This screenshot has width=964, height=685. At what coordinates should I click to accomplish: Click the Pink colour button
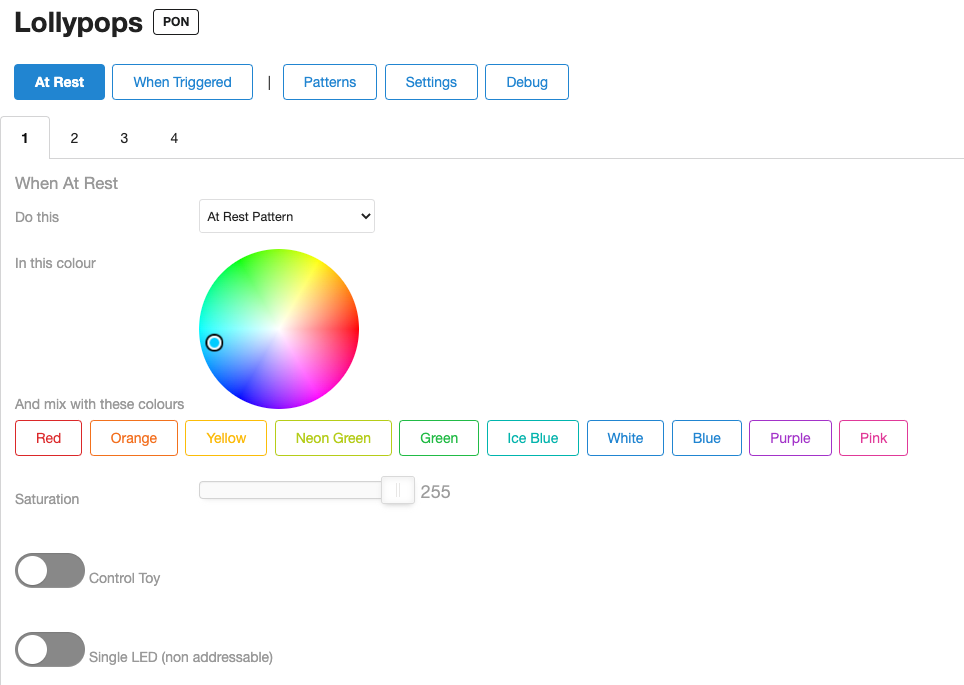click(x=873, y=438)
